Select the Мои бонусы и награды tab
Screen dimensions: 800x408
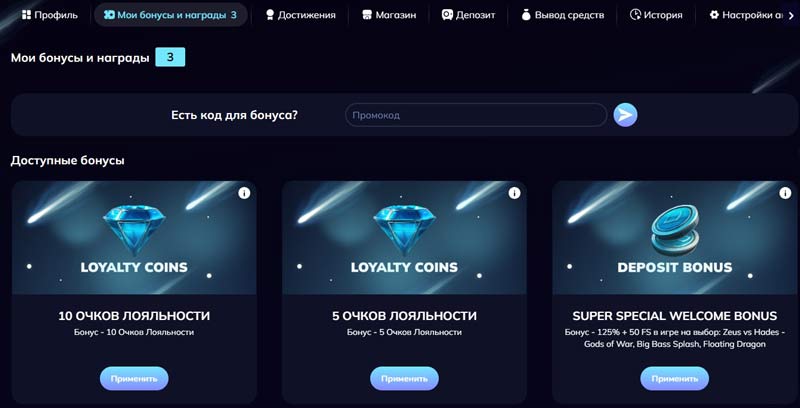170,15
